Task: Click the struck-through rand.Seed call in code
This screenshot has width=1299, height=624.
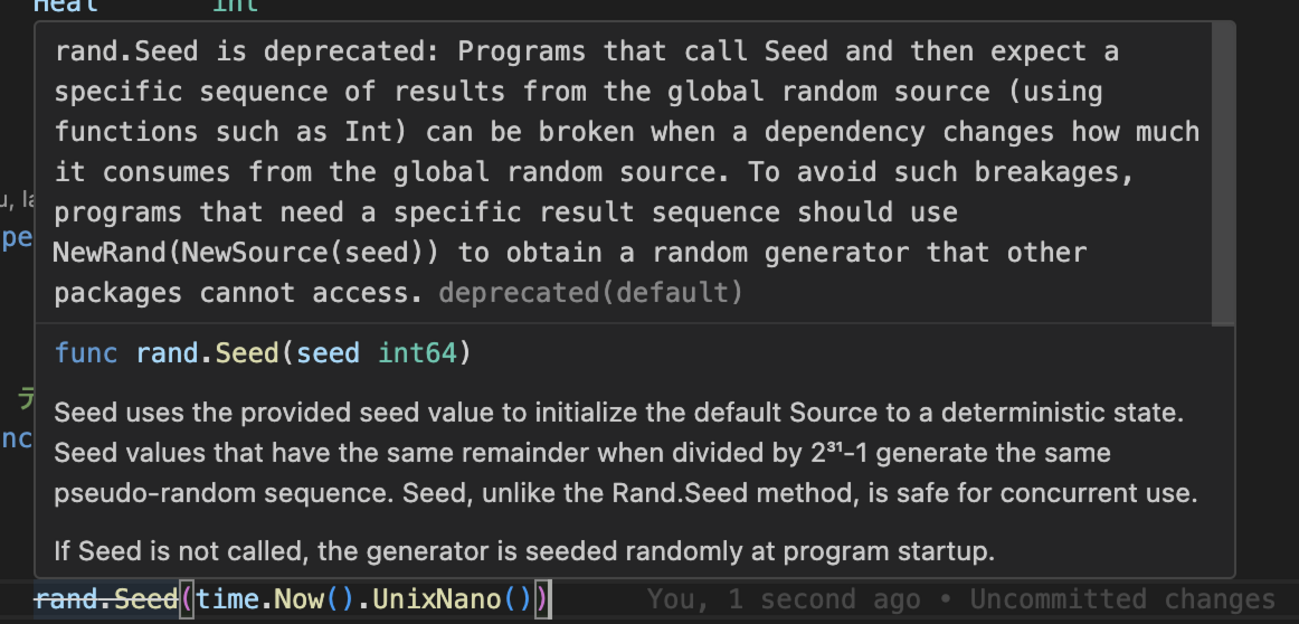Action: [x=105, y=599]
